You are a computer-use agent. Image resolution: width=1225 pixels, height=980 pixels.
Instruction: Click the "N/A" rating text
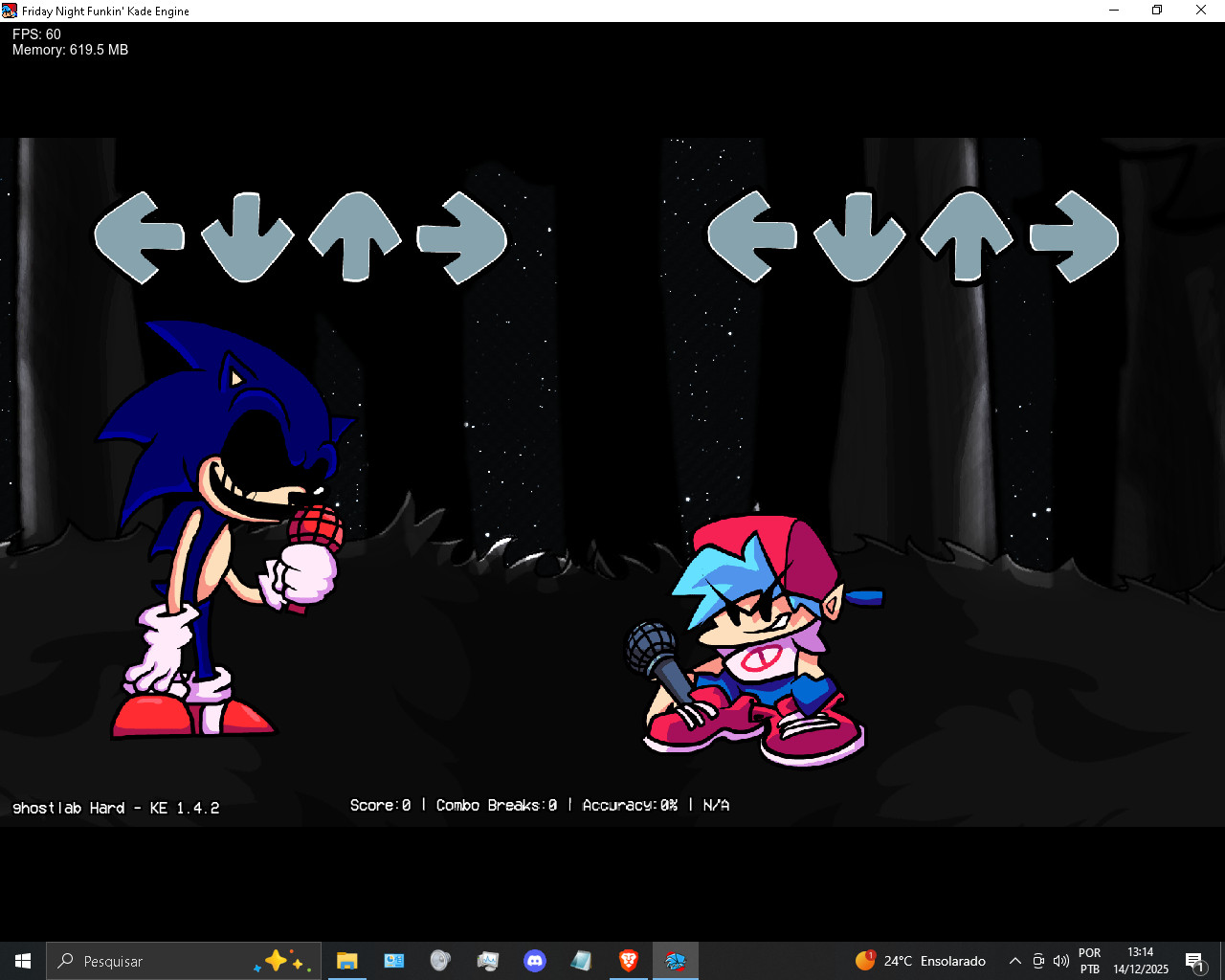tap(716, 806)
